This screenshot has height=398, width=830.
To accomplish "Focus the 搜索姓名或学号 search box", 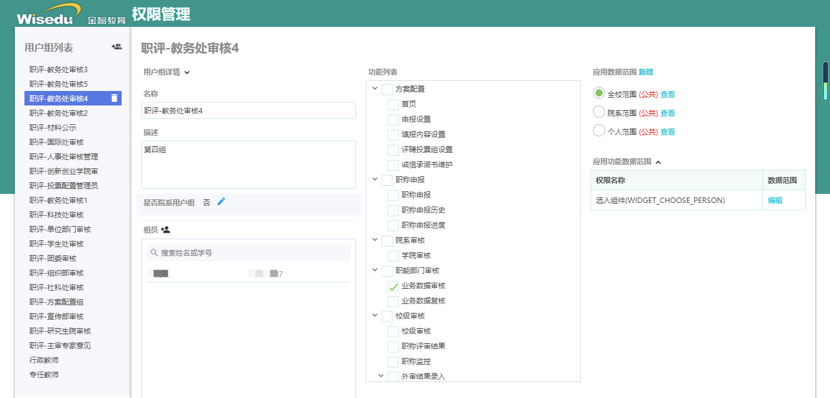I will [x=248, y=253].
